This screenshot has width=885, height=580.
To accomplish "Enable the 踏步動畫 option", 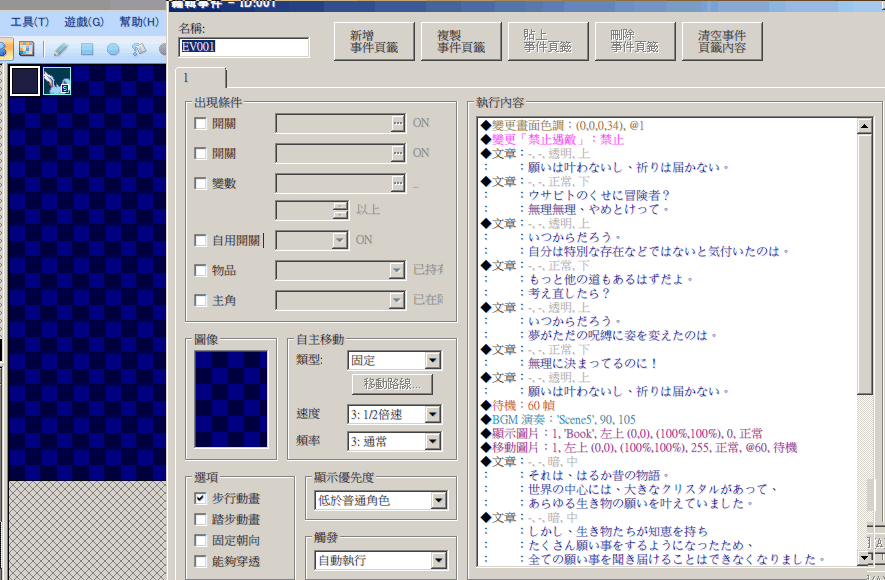I will click(200, 519).
